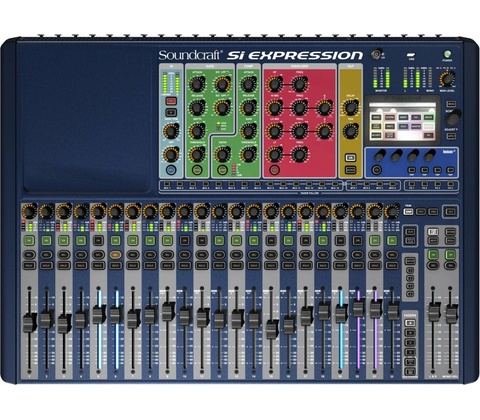The height and width of the screenshot is (420, 480).
Task: Adjust the Equaliser HI MID gain knob
Action: coord(274,107)
